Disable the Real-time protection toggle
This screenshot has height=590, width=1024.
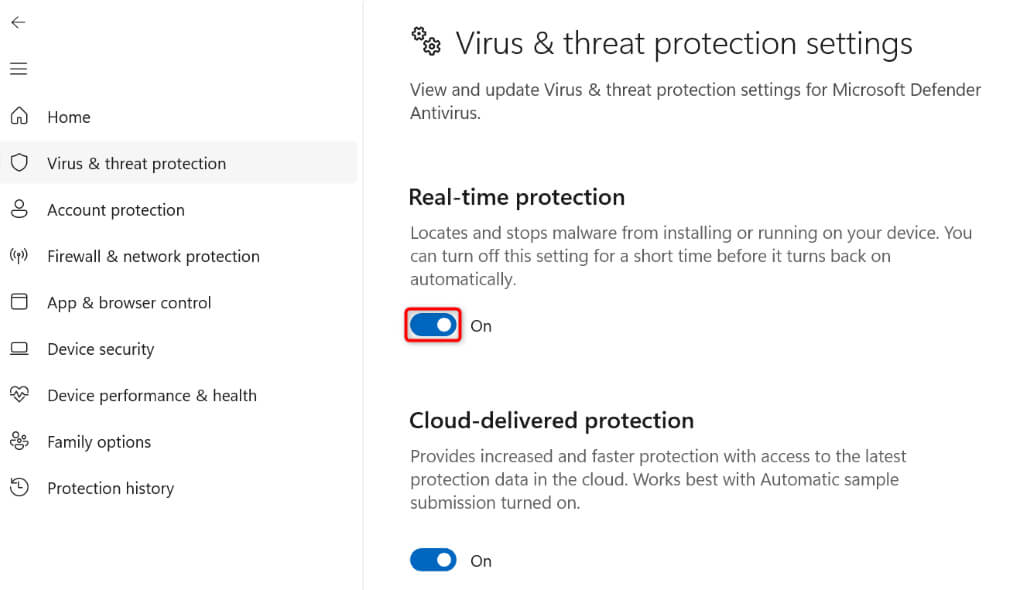tap(432, 324)
